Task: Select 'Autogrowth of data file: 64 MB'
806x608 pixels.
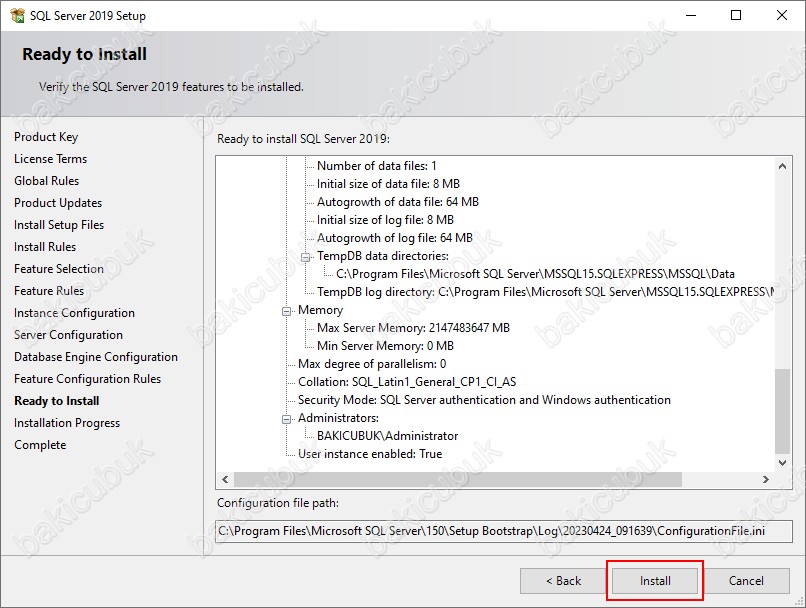Action: [397, 202]
